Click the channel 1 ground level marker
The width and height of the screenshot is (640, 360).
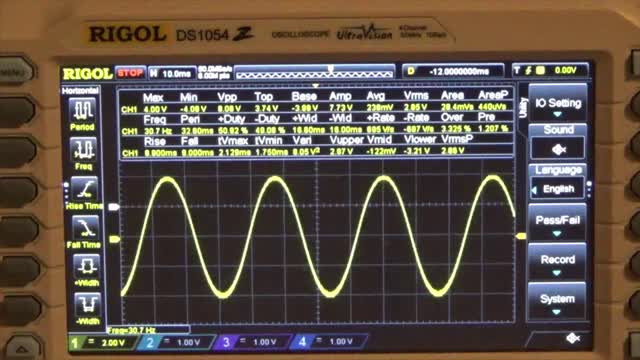[x=115, y=239]
